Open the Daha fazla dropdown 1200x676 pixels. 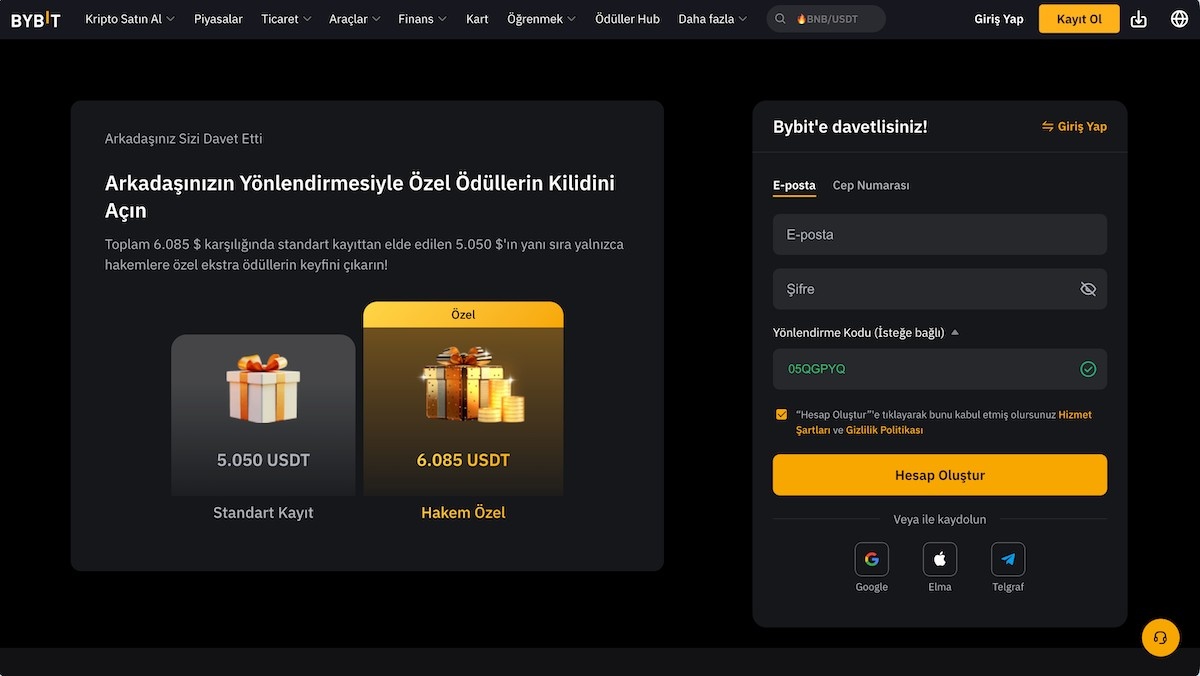pos(713,18)
